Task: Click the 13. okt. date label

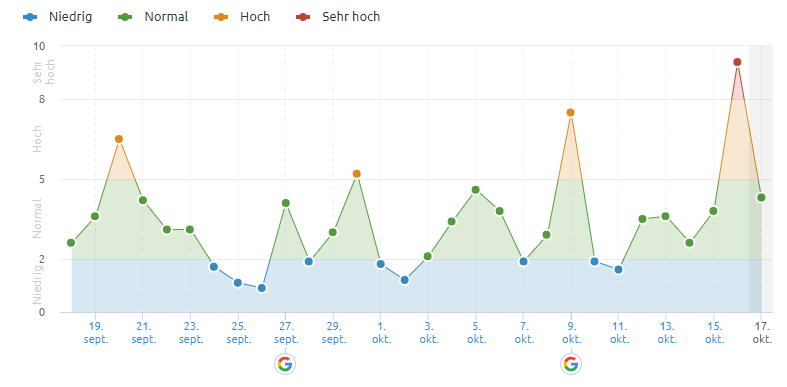Action: [667, 333]
